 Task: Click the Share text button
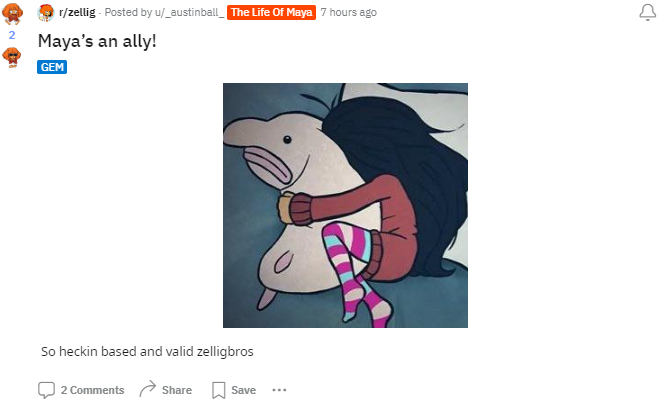click(x=177, y=390)
